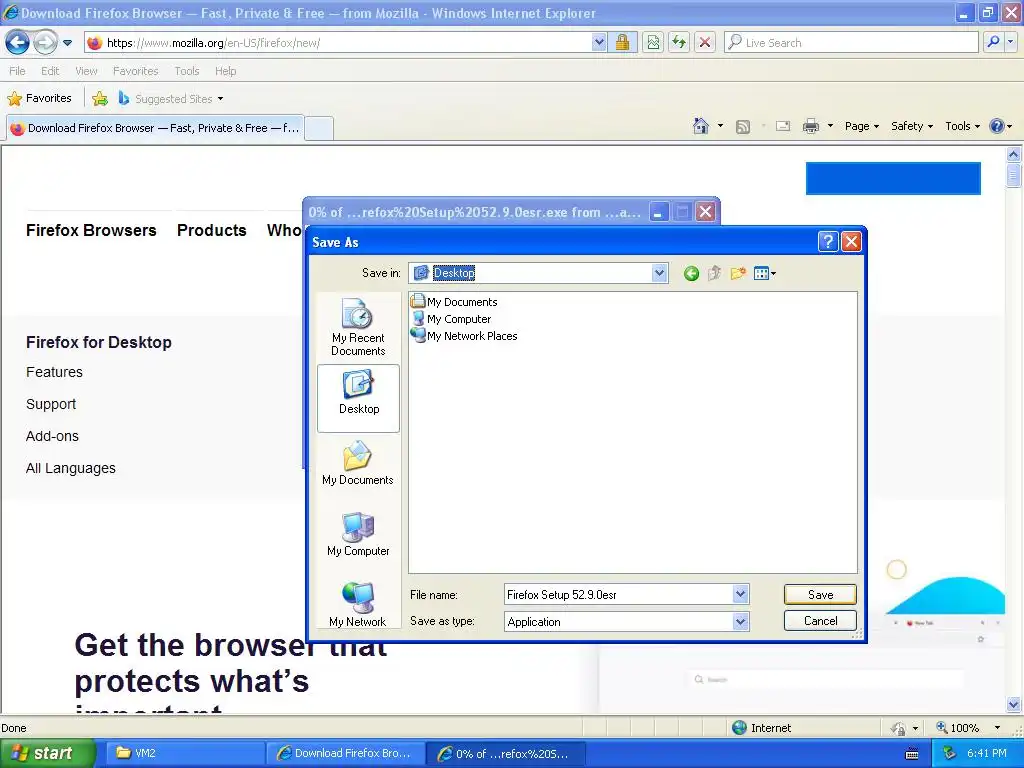This screenshot has height=768, width=1024.
Task: Open the Save in location combo box
Action: tap(538, 273)
